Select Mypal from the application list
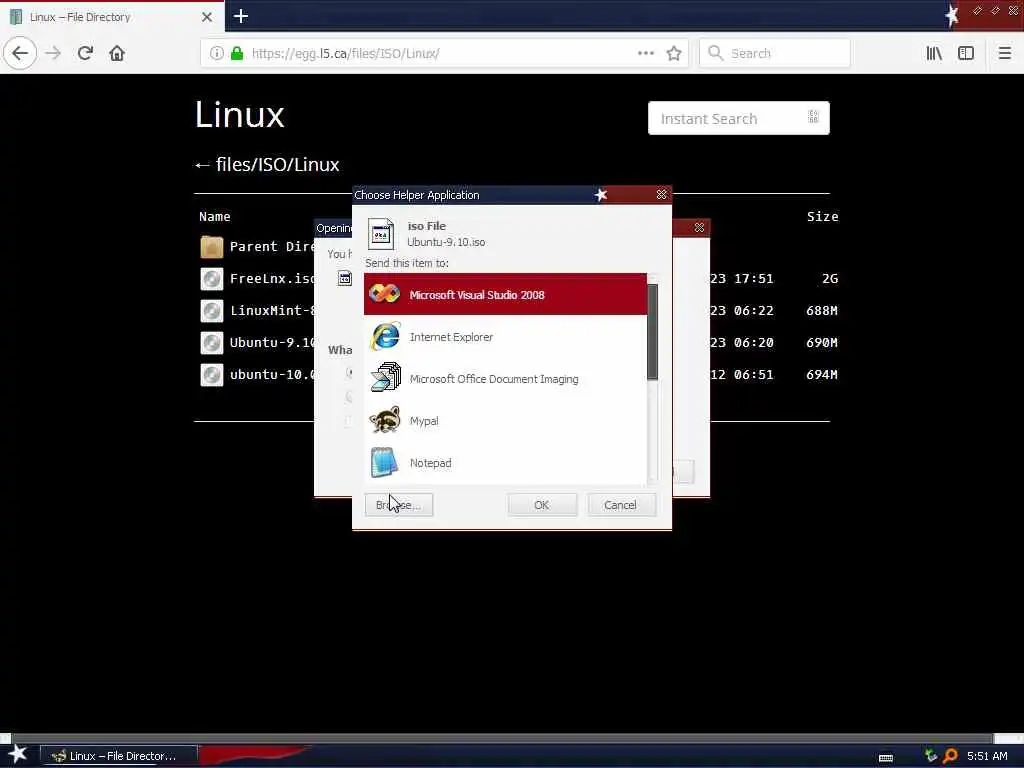1024x768 pixels. point(505,421)
